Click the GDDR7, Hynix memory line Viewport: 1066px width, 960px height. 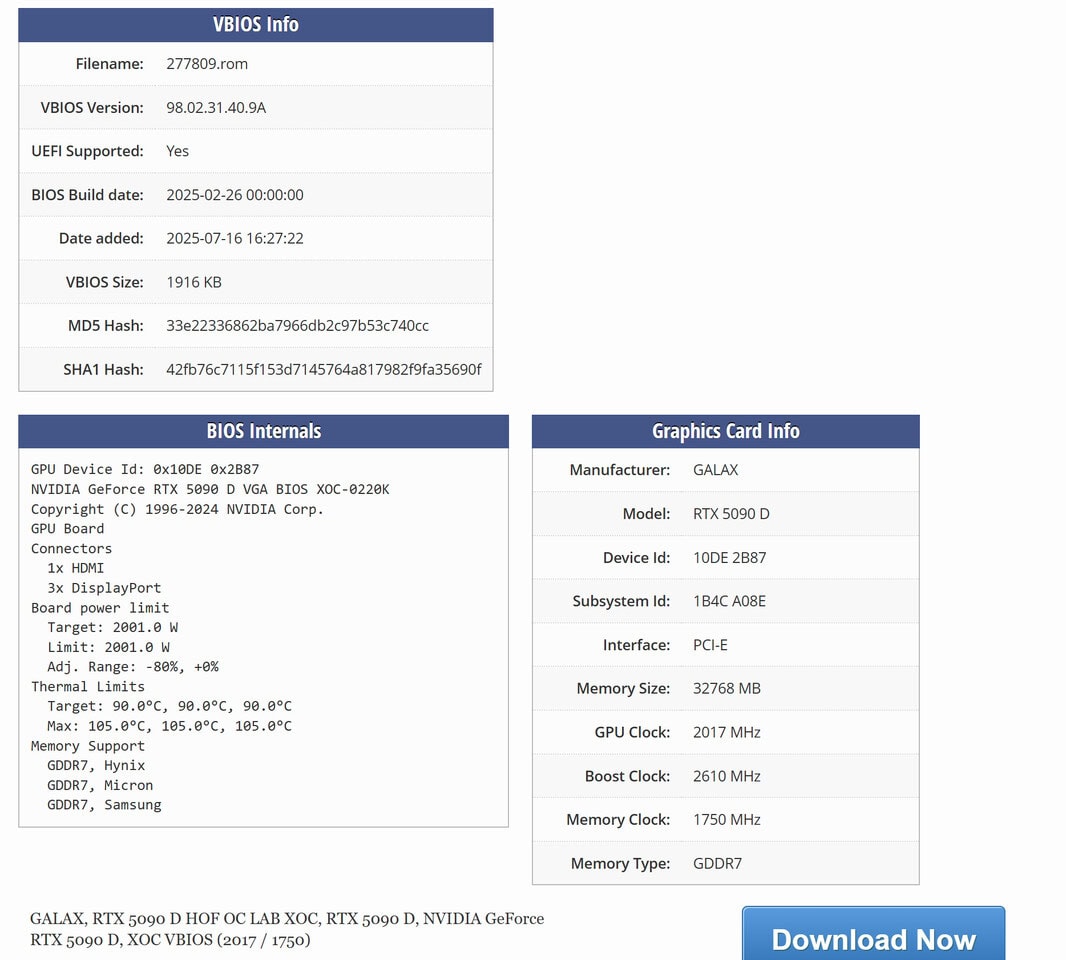coord(96,765)
